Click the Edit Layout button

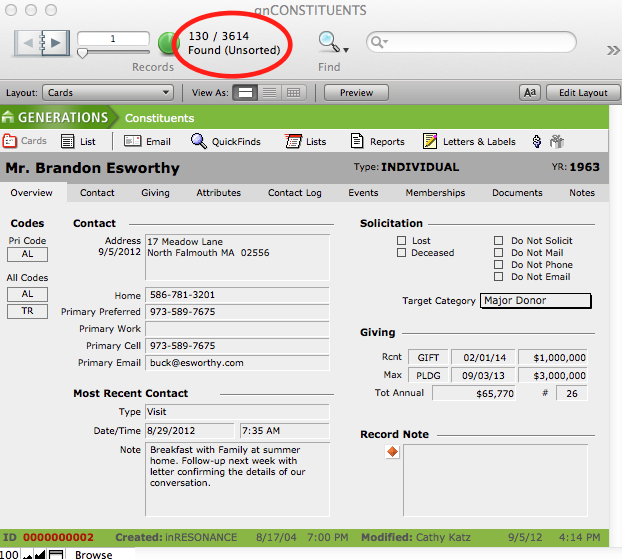click(x=582, y=93)
